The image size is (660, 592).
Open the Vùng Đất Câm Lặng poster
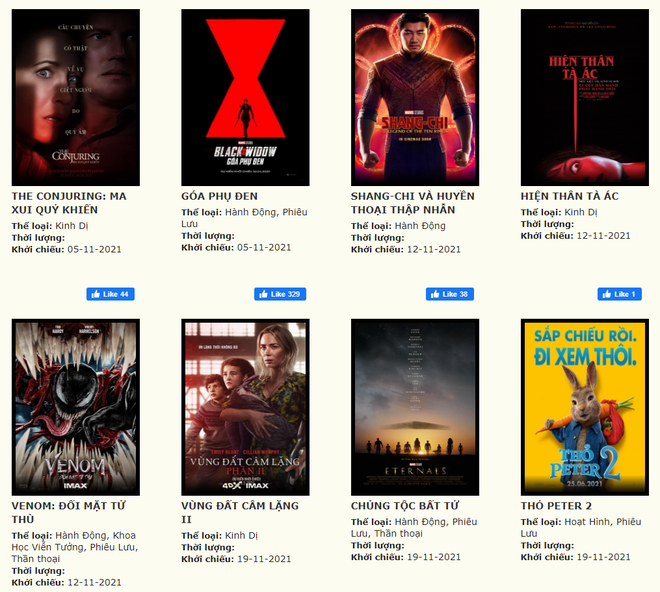click(x=245, y=407)
